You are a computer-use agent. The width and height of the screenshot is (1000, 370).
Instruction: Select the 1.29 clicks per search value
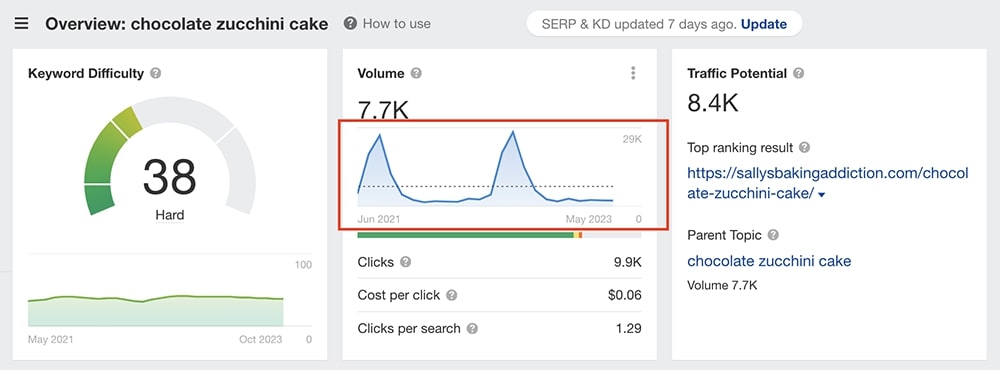(x=628, y=329)
